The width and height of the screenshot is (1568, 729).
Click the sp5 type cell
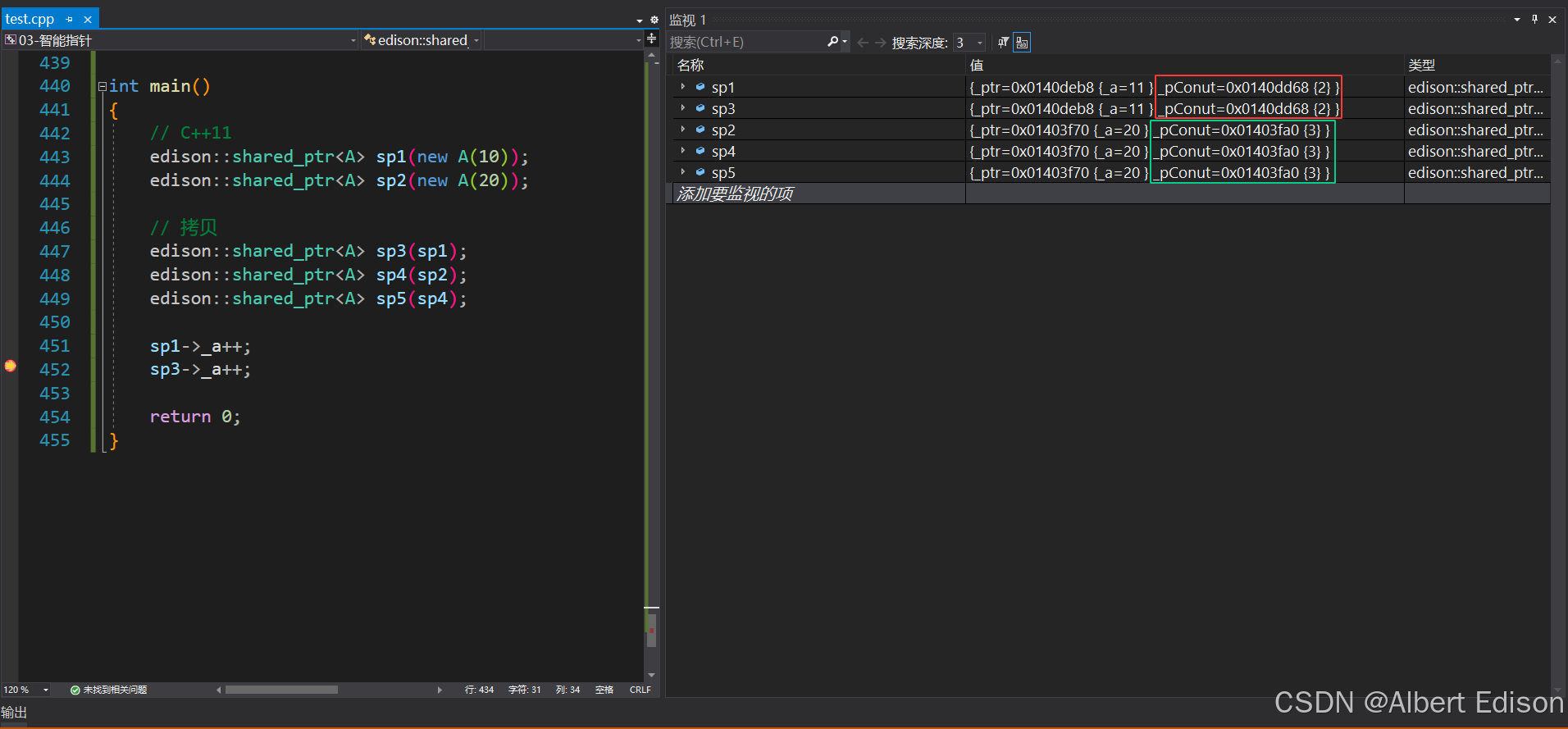point(1477,172)
